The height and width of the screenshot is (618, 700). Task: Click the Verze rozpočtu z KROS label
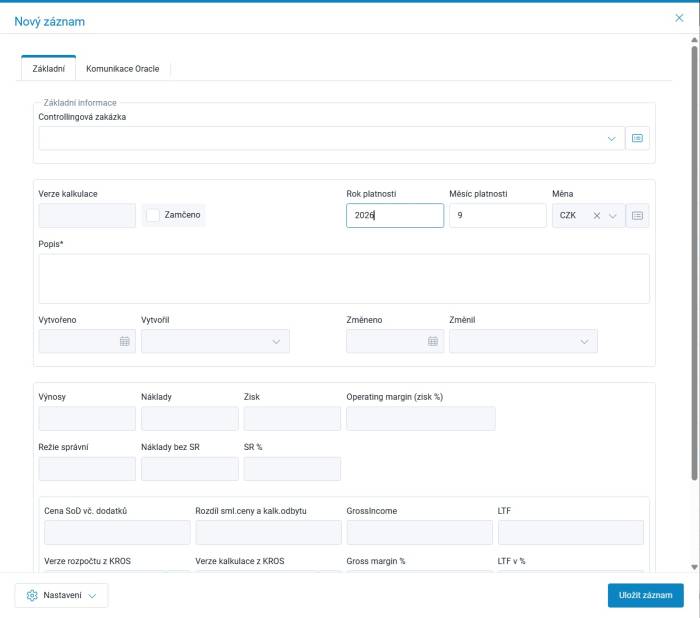[88, 561]
